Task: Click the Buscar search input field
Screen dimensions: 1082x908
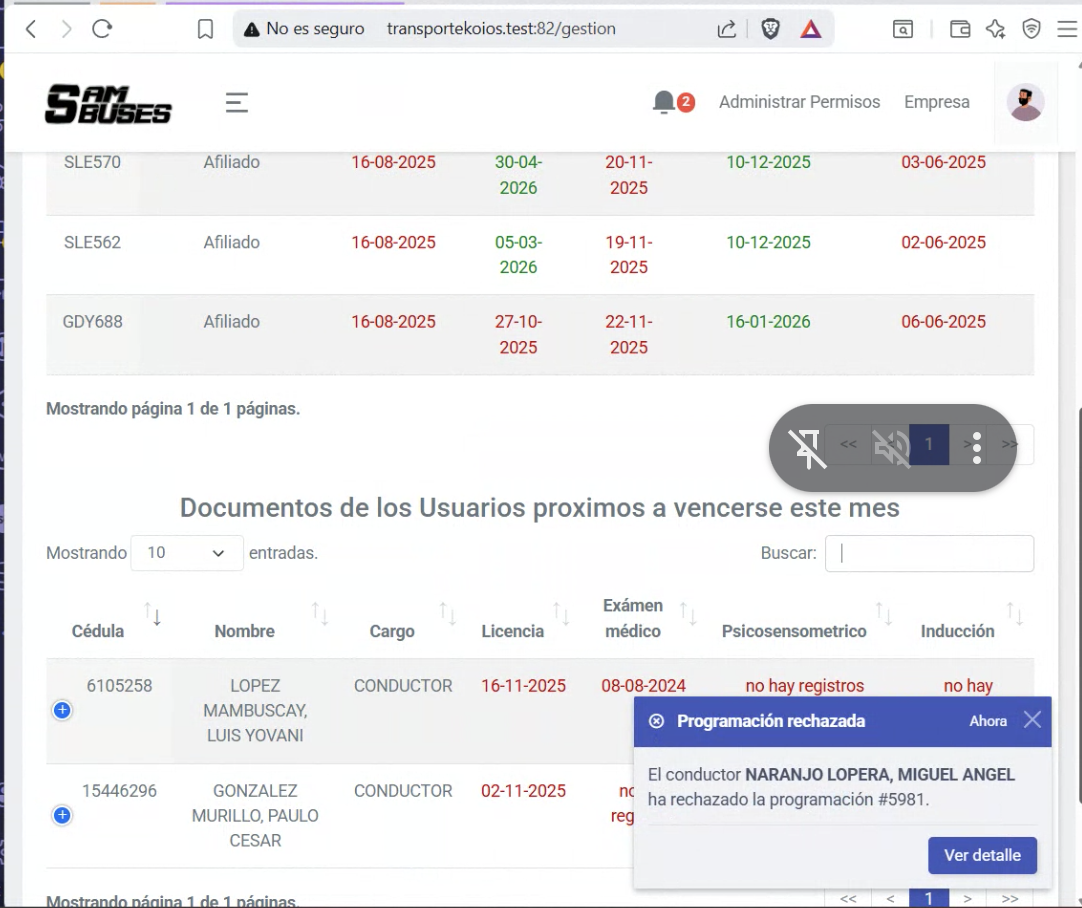Action: coord(928,553)
